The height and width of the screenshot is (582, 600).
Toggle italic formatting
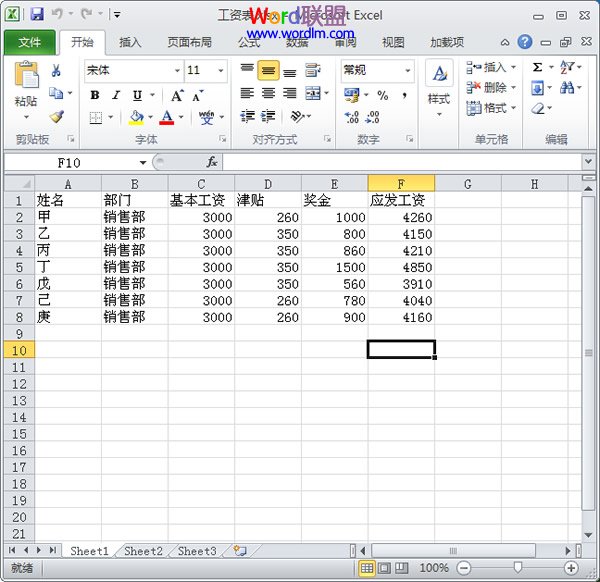click(115, 96)
